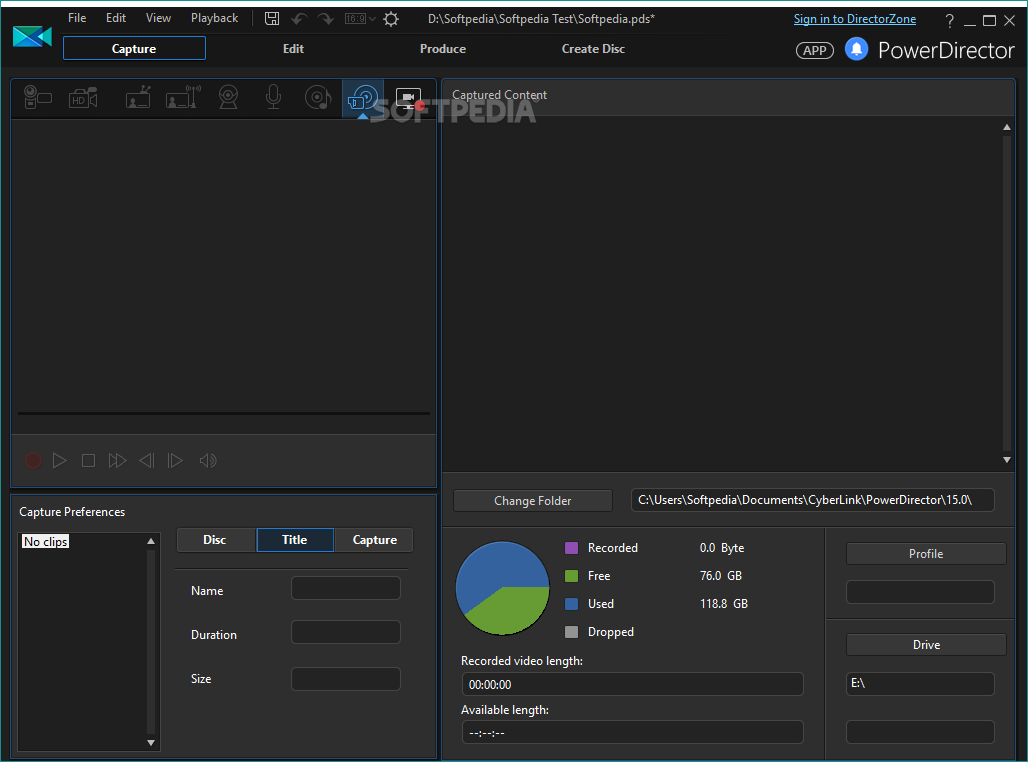Image resolution: width=1028 pixels, height=762 pixels.
Task: Select Capture in Capture Preferences
Action: click(374, 540)
